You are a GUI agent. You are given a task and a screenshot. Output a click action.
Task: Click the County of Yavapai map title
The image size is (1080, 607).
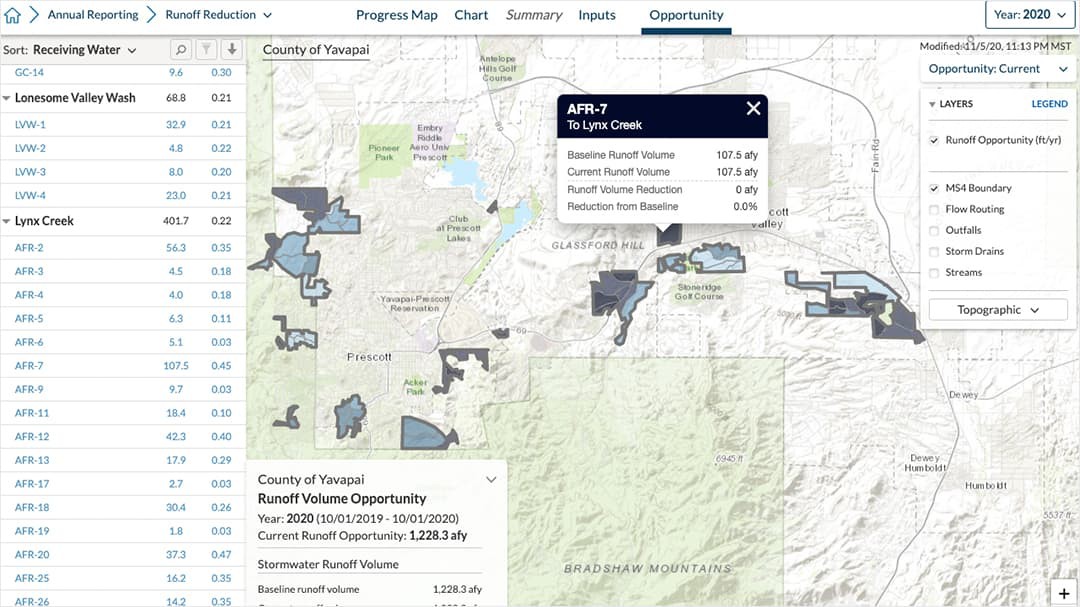coord(316,50)
